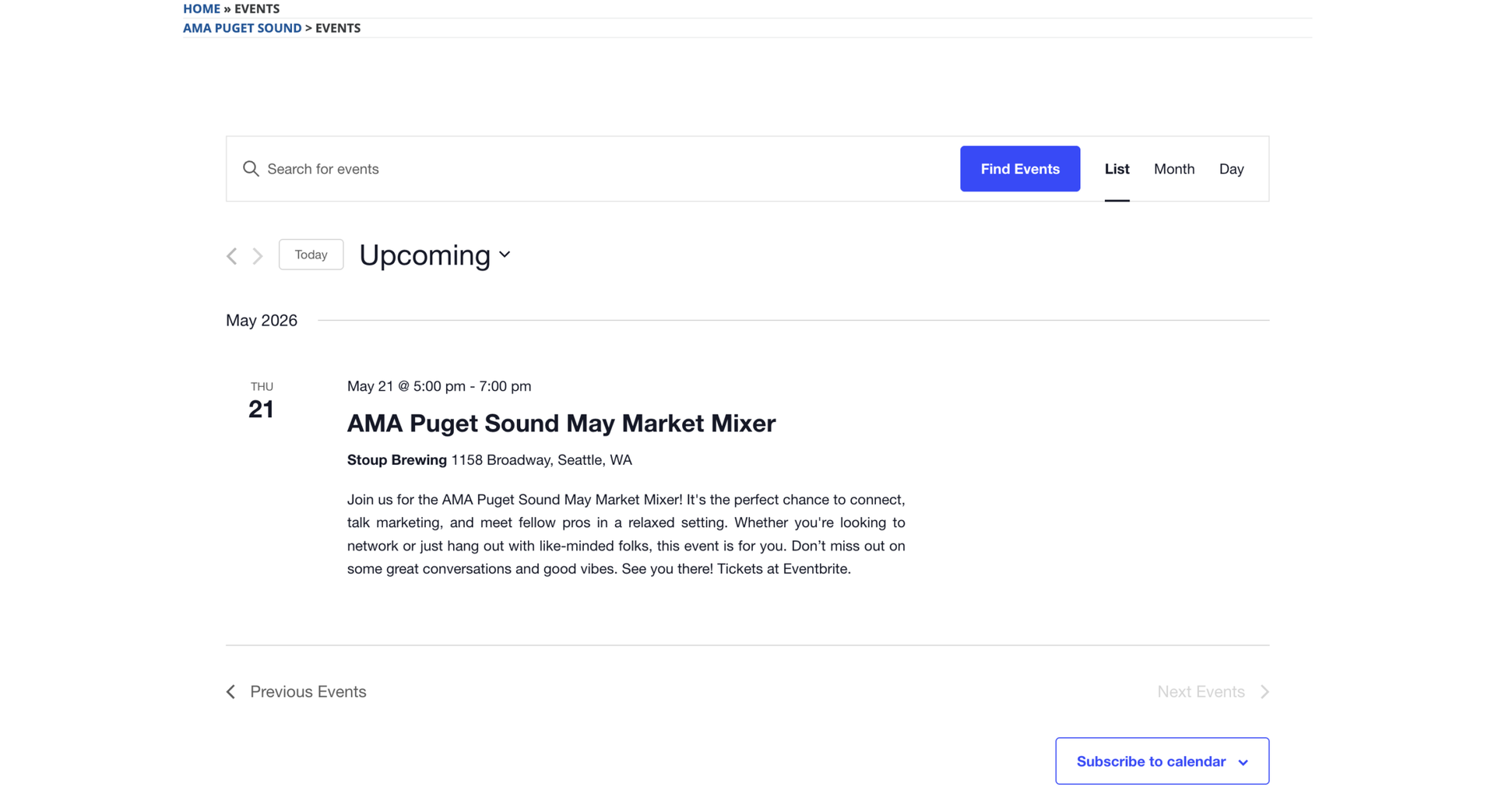Click the Upcoming heading text
The height and width of the screenshot is (812, 1495).
[x=424, y=255]
